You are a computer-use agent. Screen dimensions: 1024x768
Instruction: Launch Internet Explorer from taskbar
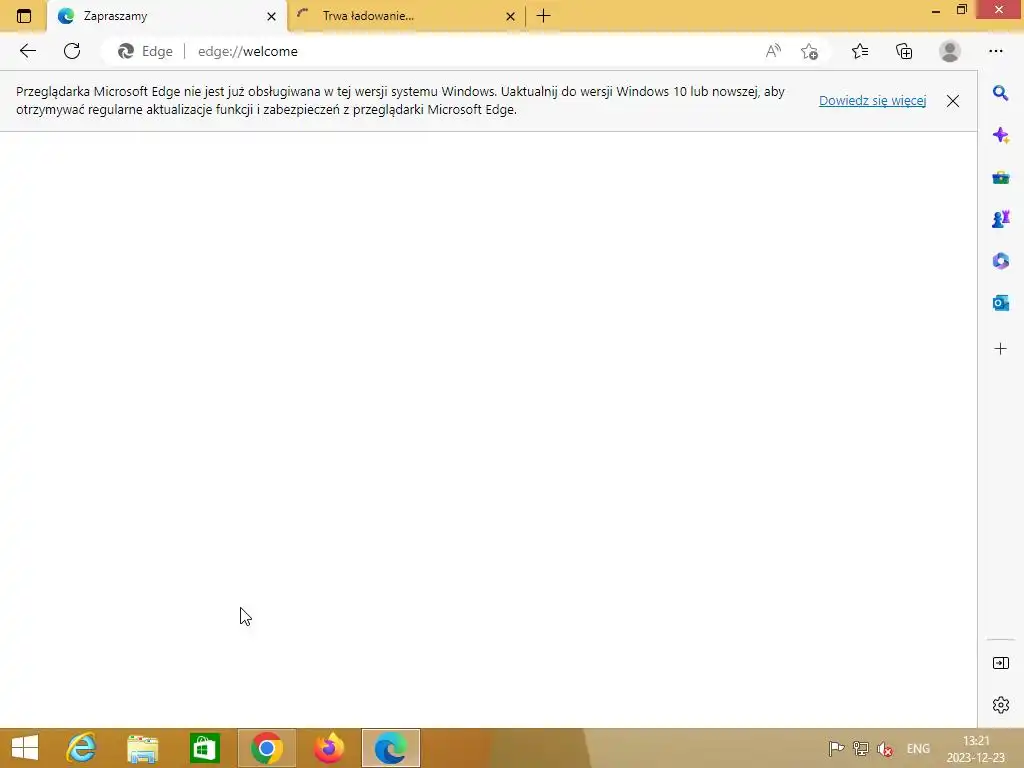pos(81,748)
